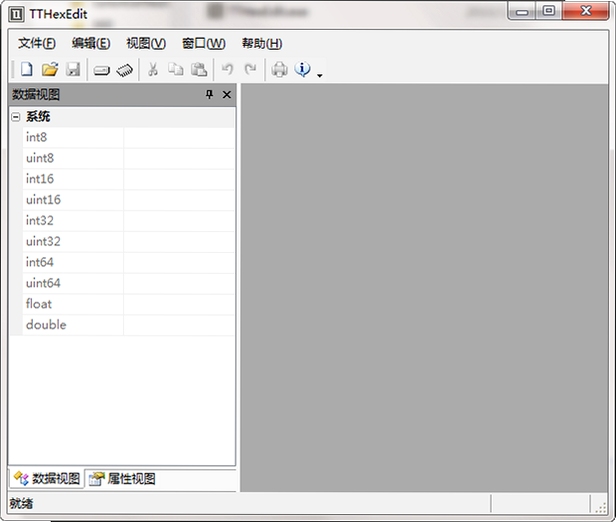Click the Redo arrow icon

pos(250,70)
